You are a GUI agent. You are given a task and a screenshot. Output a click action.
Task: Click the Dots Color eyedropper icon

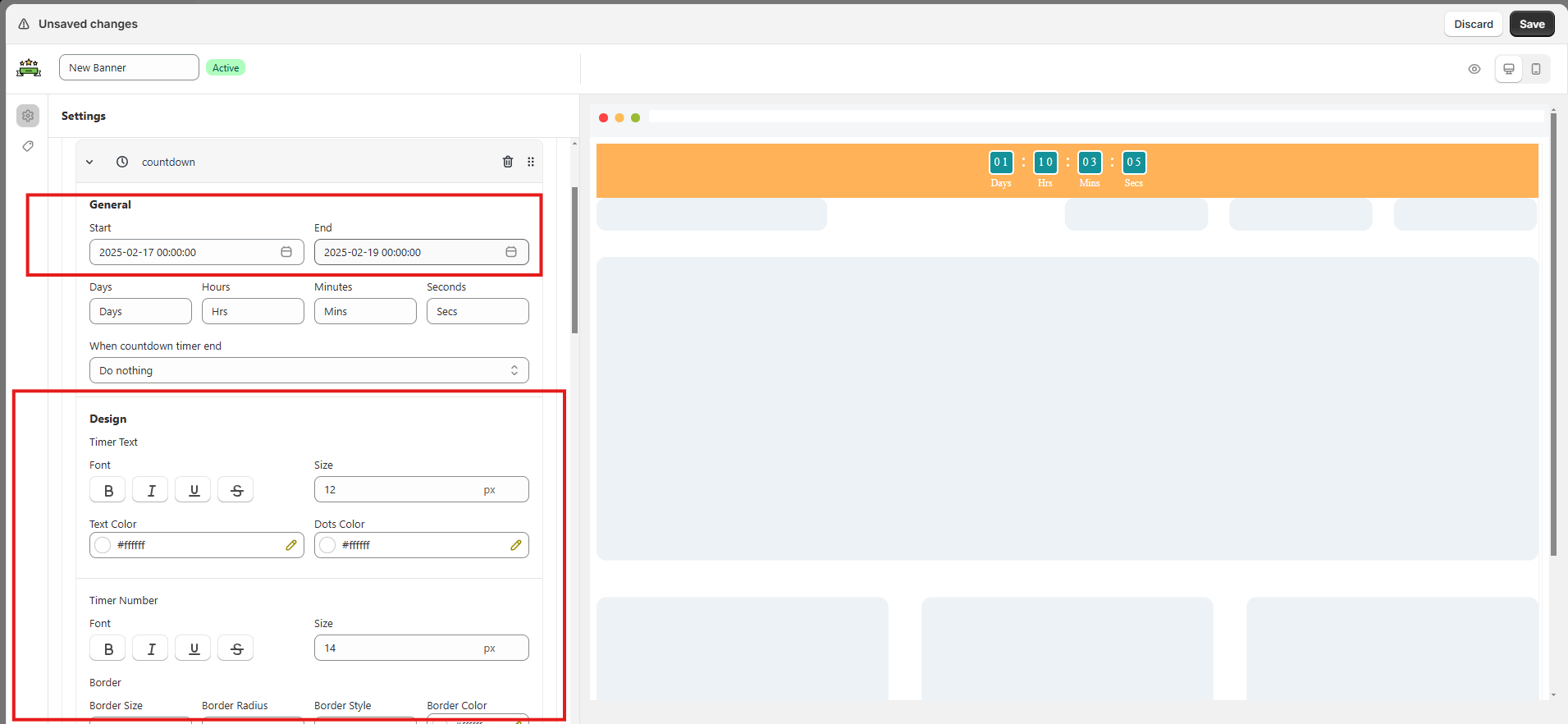(516, 545)
